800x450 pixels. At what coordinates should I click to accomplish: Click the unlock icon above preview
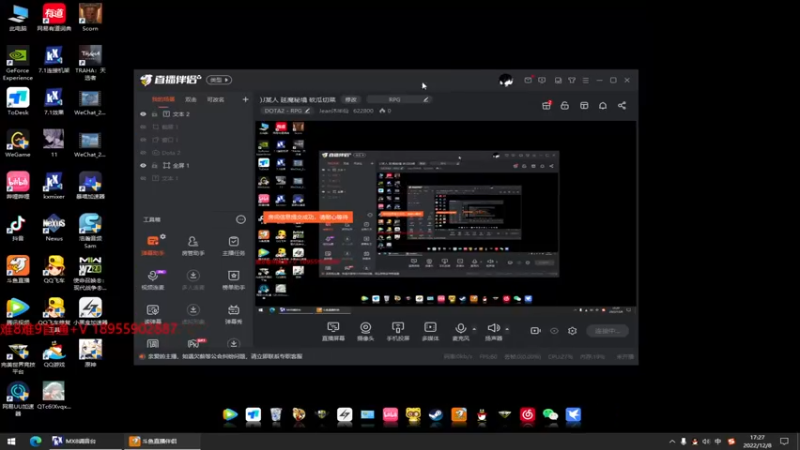point(565,106)
